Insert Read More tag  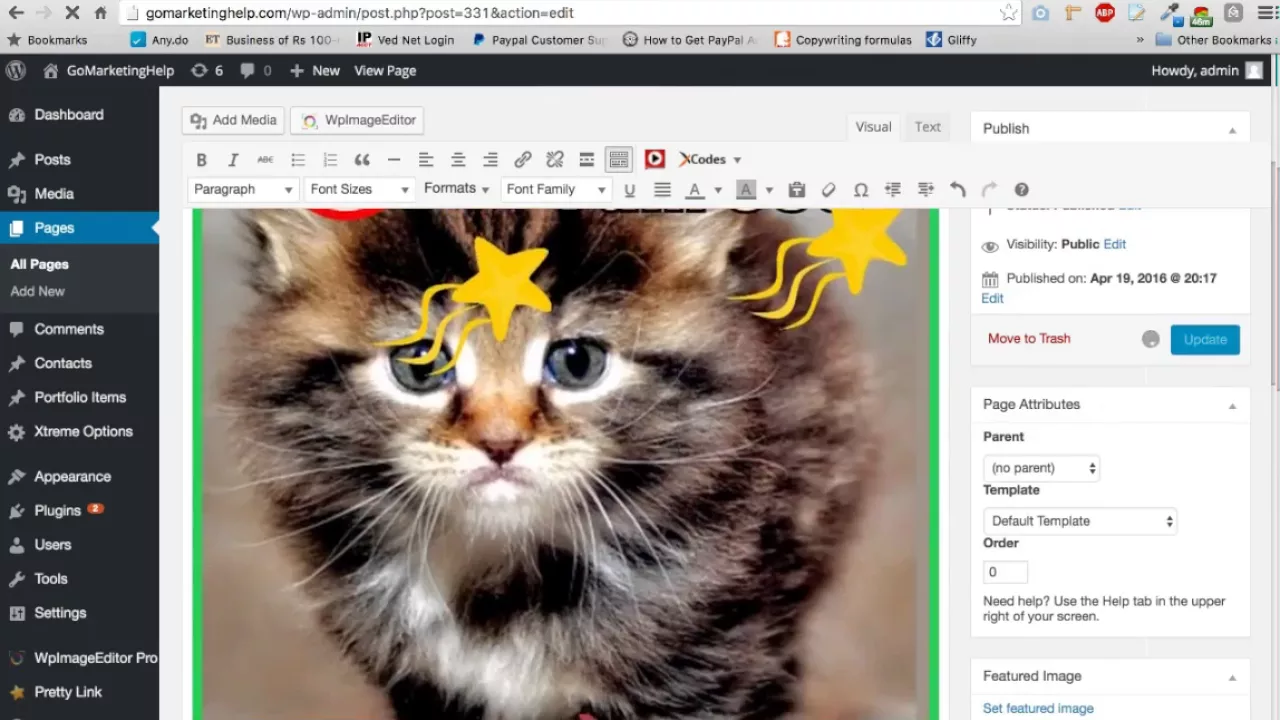tap(587, 160)
